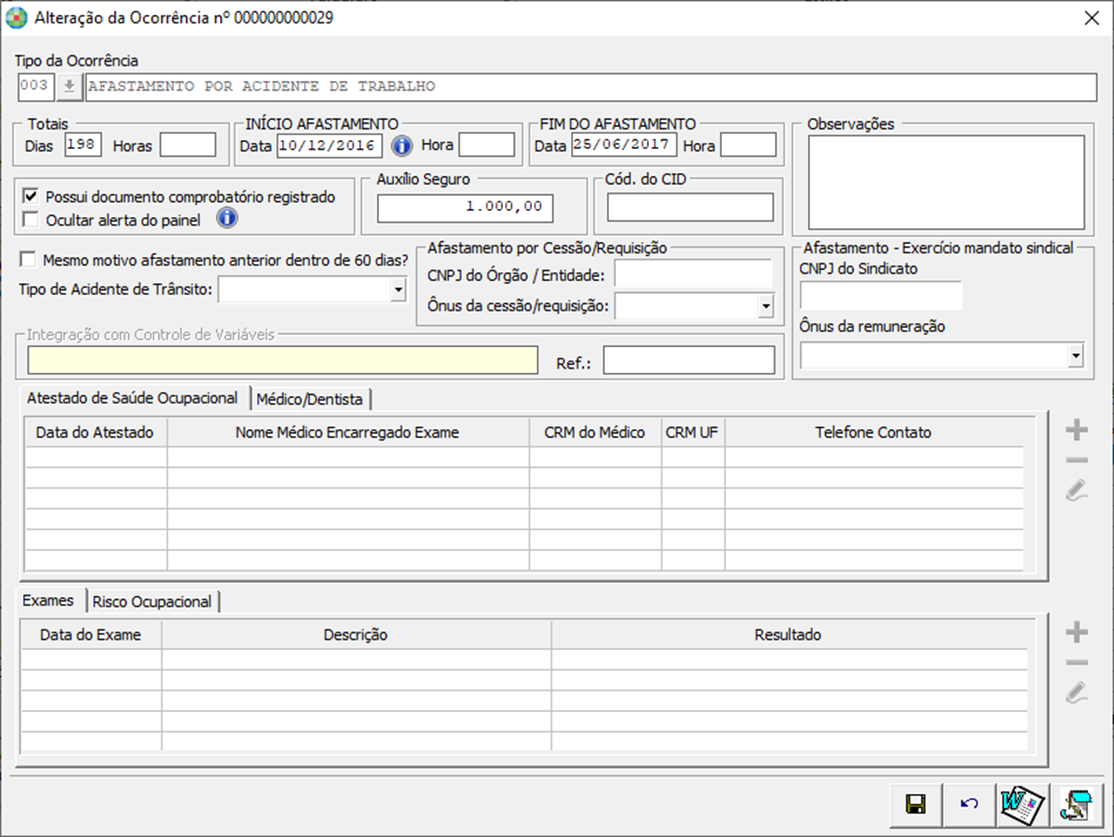
Task: Edit row in Atestado de Saúde Ocupacional table
Action: pyautogui.click(x=1076, y=490)
